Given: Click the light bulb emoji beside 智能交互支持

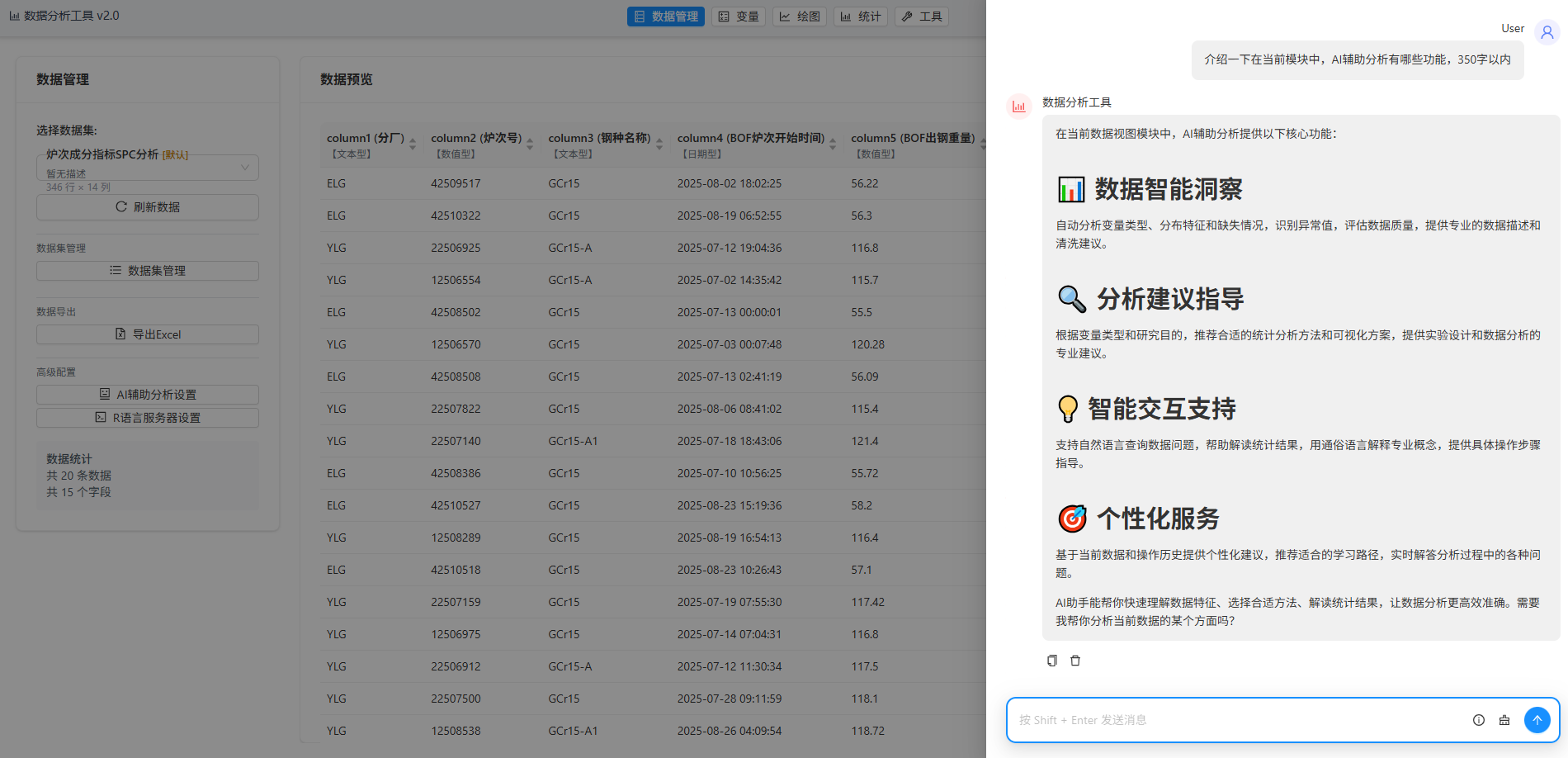Looking at the screenshot, I should pyautogui.click(x=1068, y=409).
